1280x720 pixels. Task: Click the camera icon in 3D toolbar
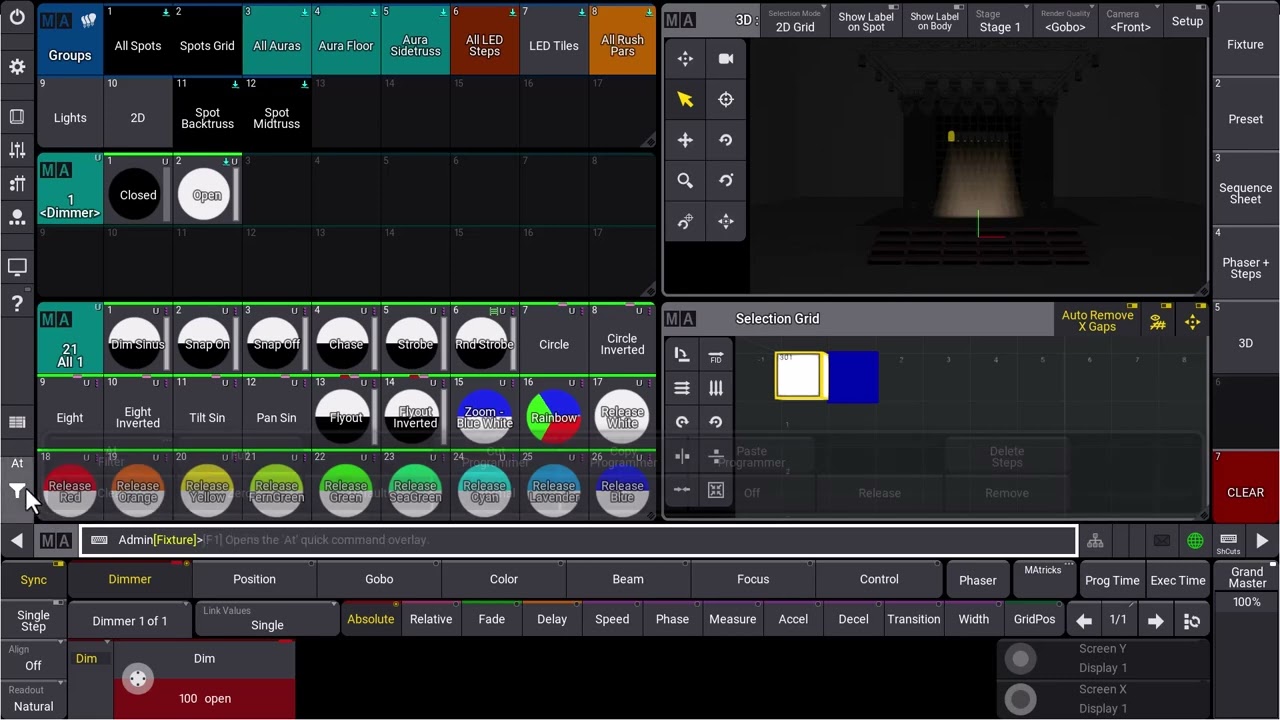726,59
